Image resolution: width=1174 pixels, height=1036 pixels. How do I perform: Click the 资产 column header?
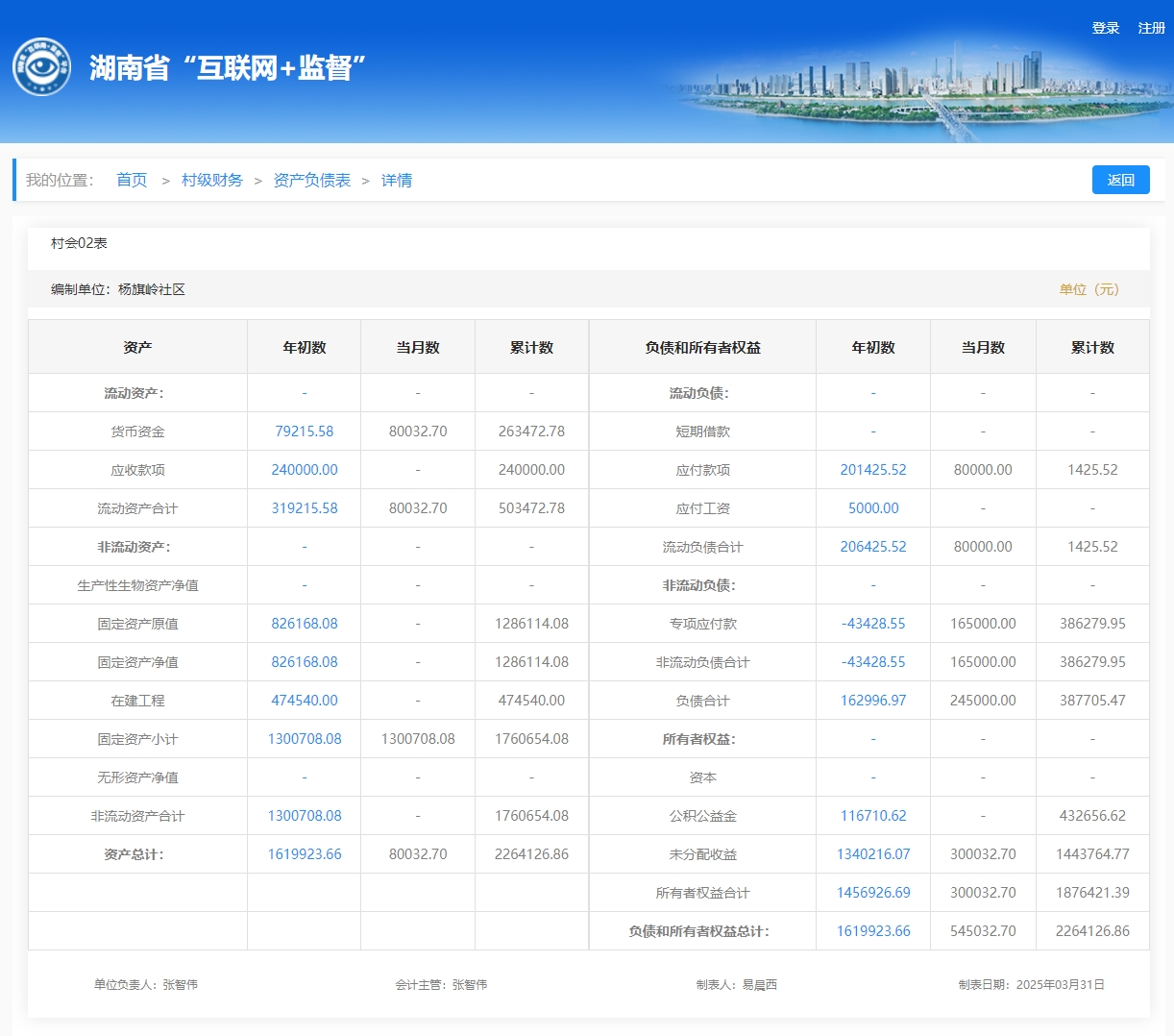pyautogui.click(x=137, y=347)
